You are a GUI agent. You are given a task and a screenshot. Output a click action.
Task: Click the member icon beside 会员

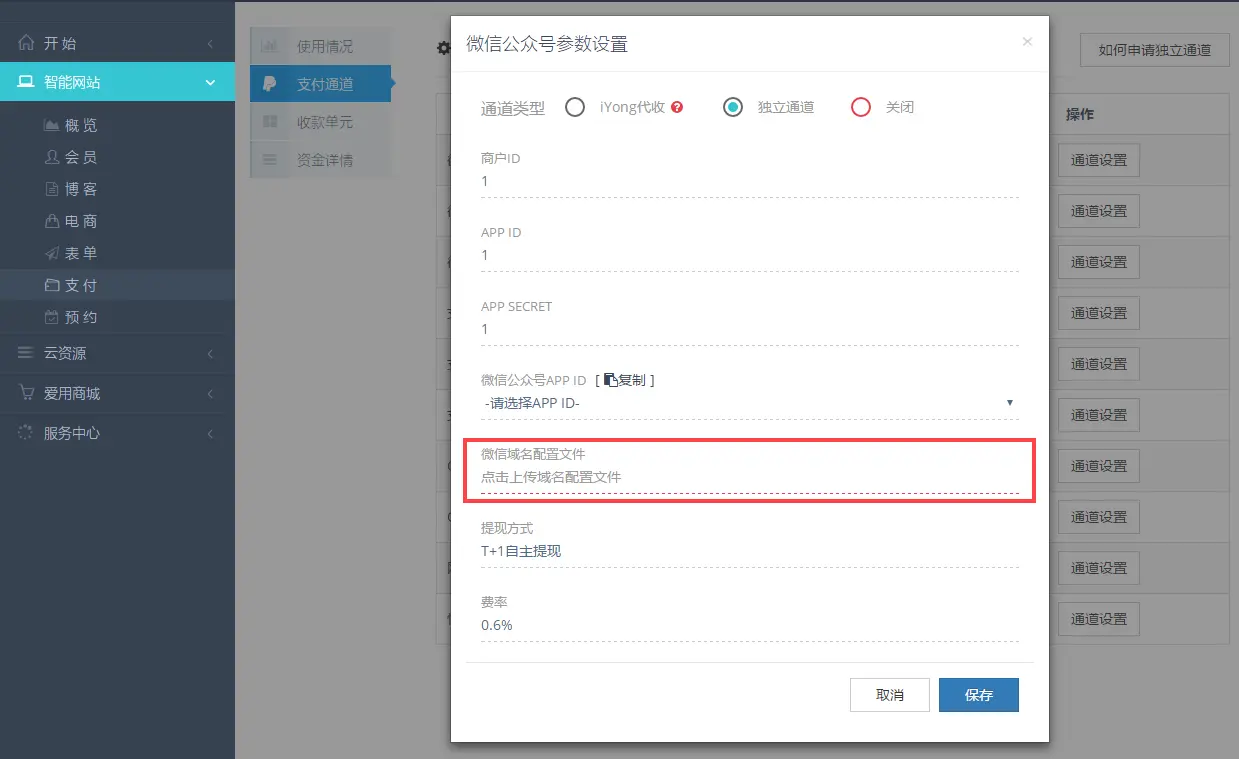[53, 158]
